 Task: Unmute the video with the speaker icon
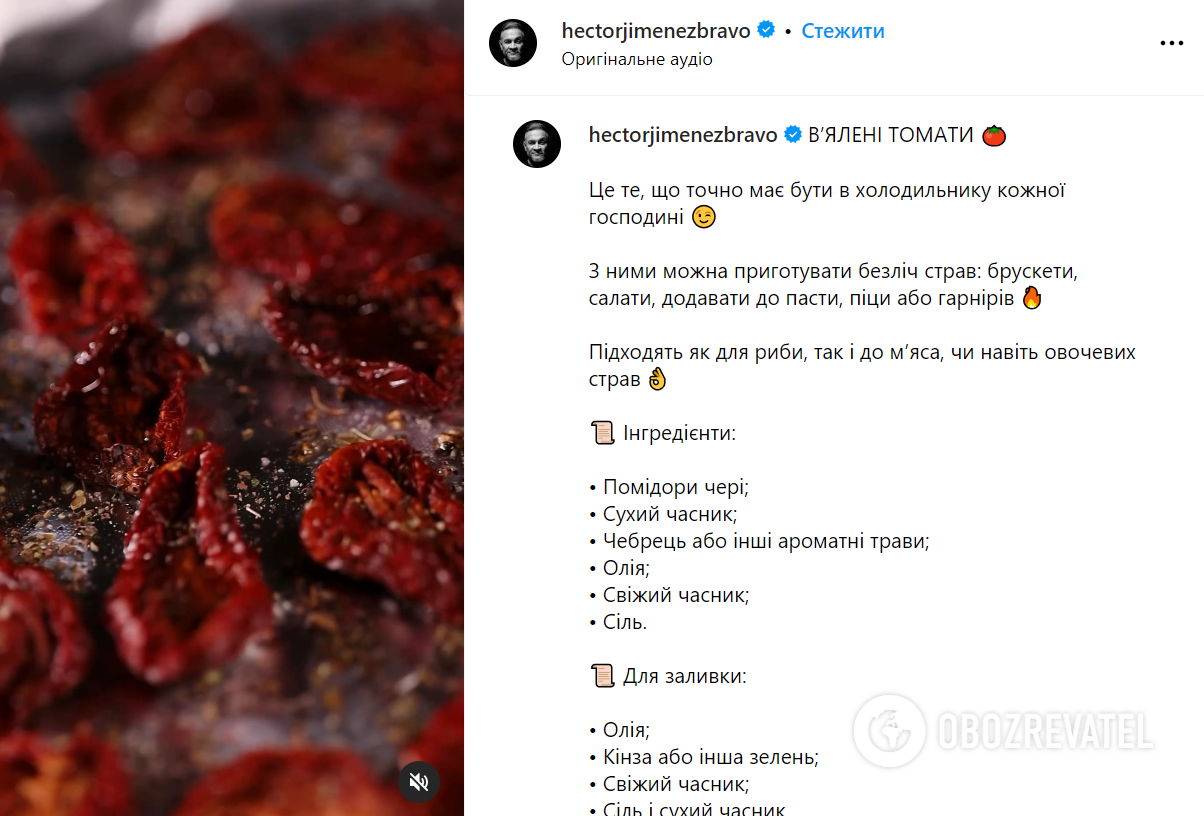[x=420, y=781]
